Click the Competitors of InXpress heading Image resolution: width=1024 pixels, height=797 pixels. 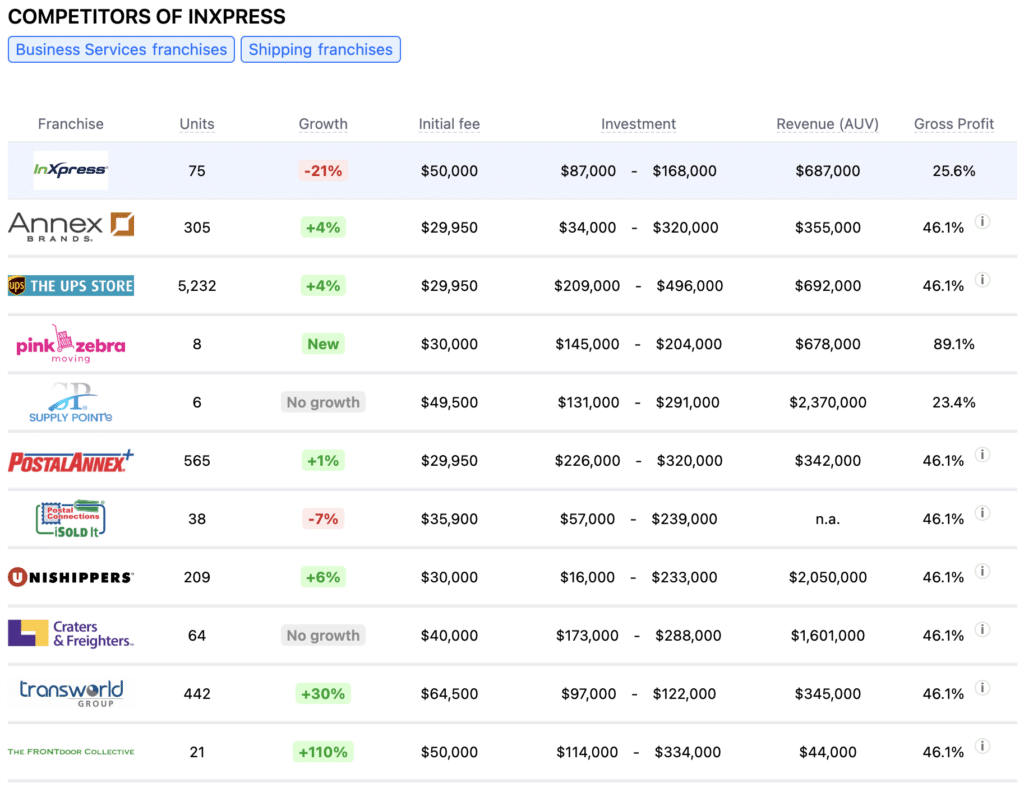click(x=146, y=16)
